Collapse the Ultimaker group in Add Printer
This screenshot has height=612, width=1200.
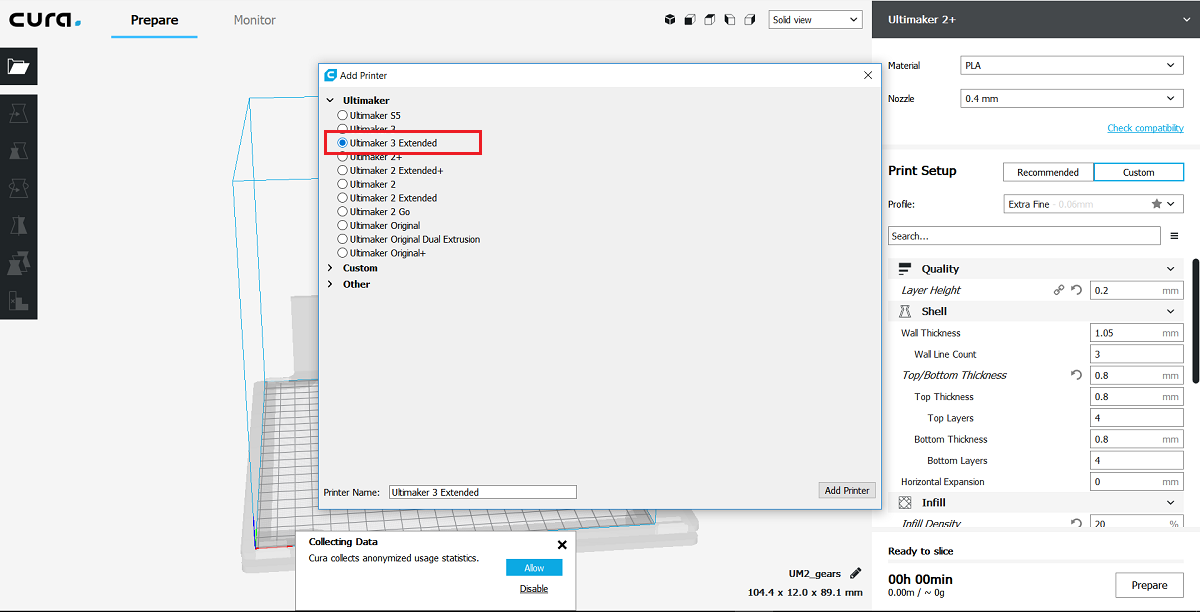[330, 101]
